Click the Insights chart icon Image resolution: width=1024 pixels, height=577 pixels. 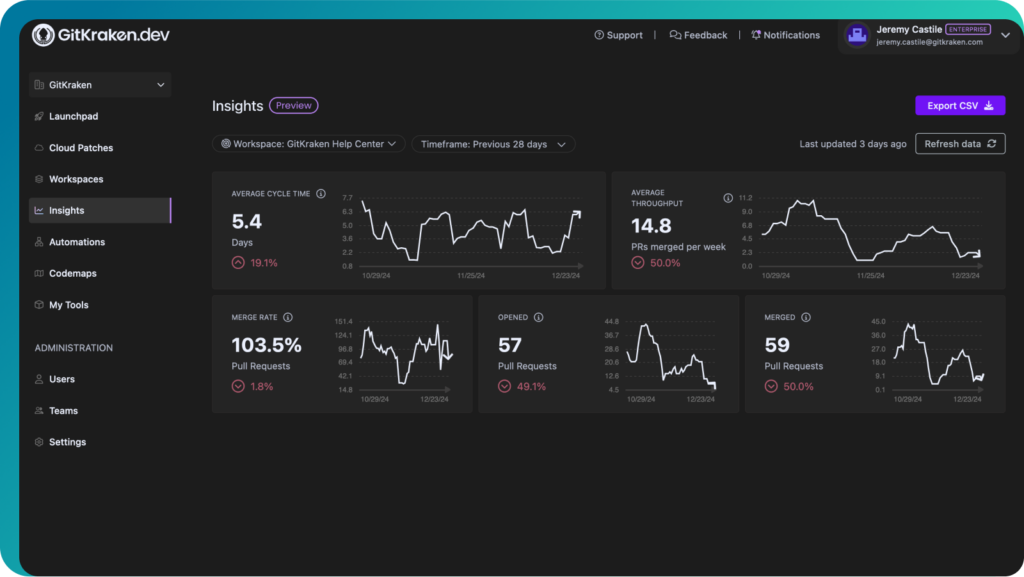point(39,211)
